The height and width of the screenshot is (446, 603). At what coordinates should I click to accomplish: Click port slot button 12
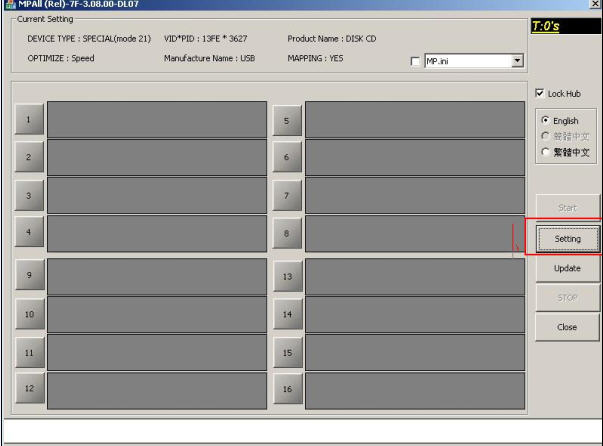[29, 387]
